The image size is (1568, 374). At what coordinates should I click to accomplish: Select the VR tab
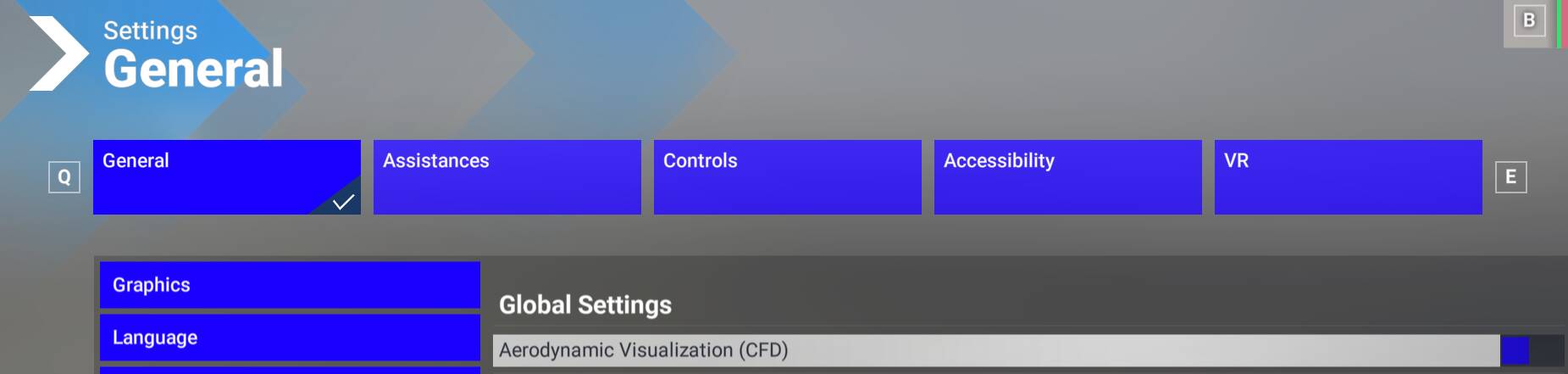1348,176
